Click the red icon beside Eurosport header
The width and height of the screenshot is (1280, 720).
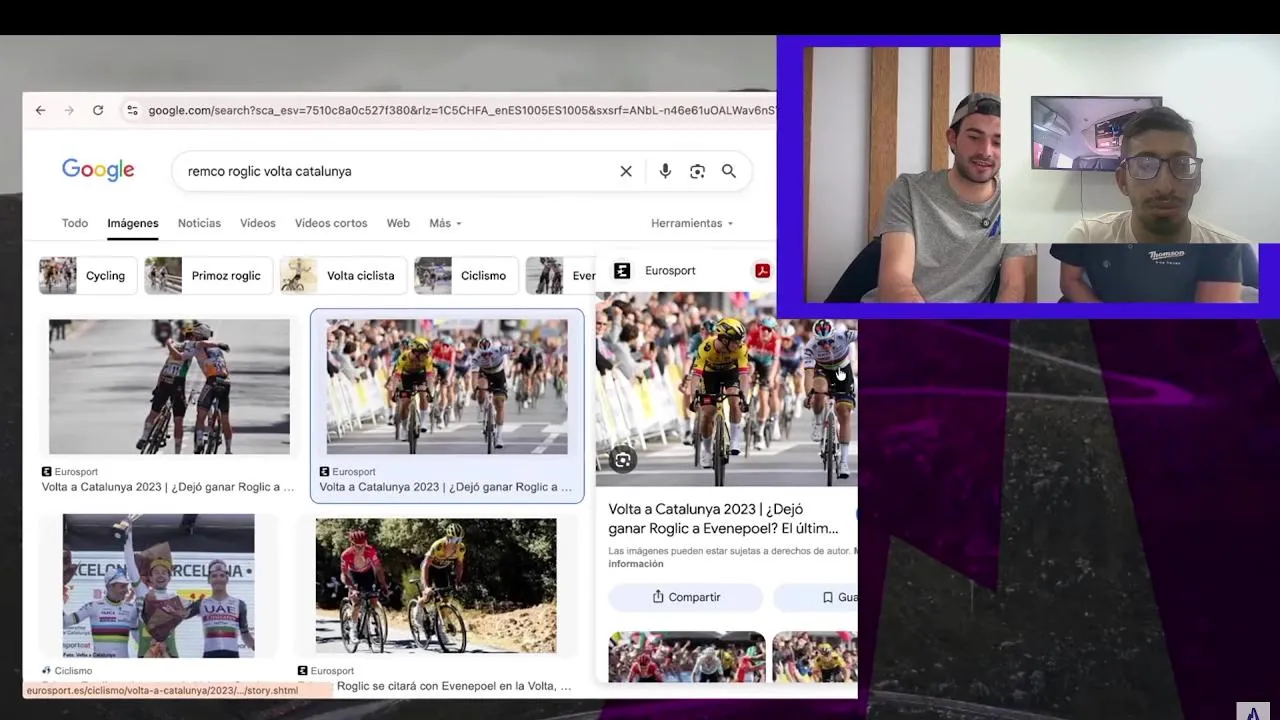(x=762, y=271)
